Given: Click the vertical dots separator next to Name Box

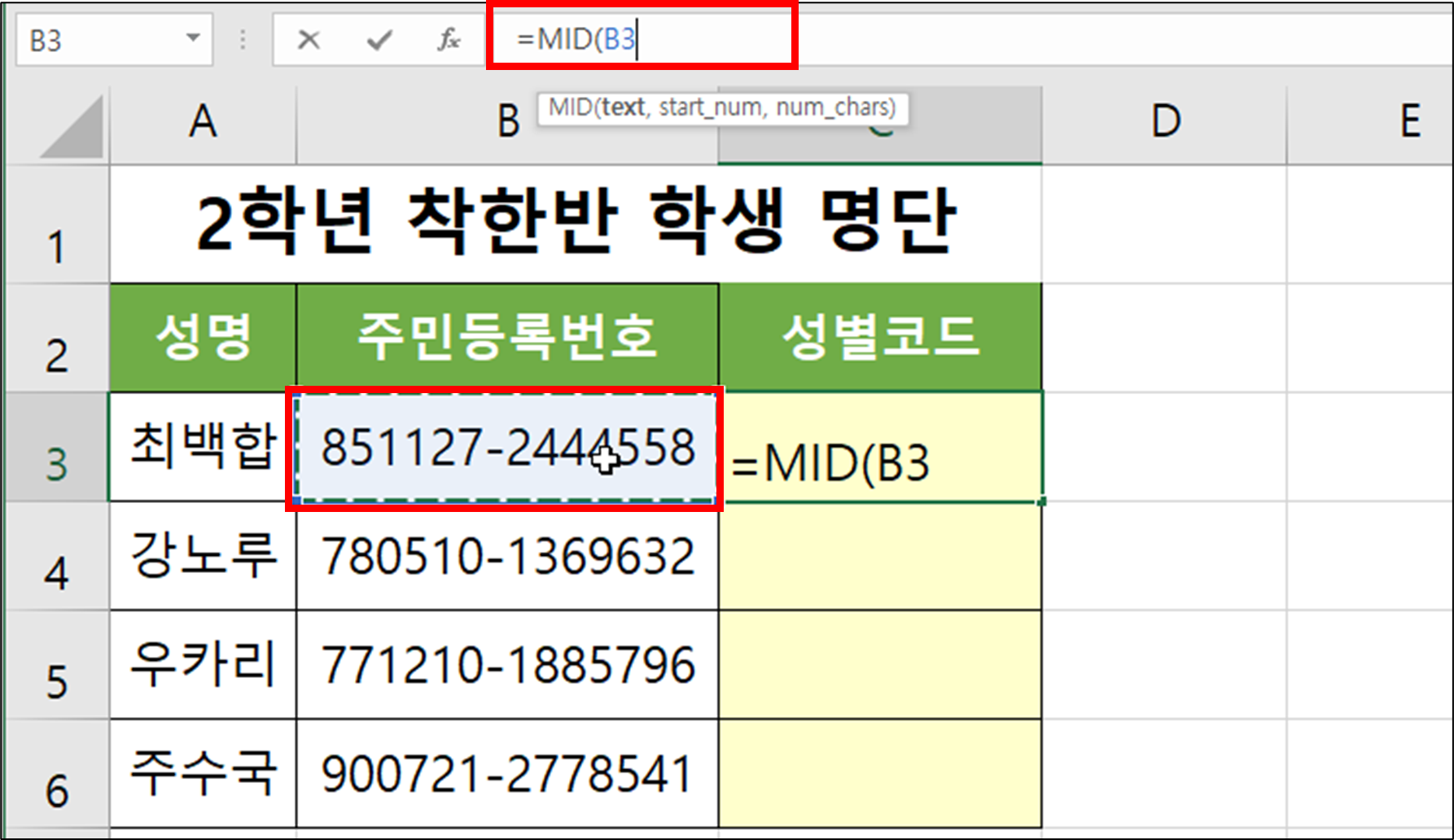Looking at the screenshot, I should (x=242, y=37).
